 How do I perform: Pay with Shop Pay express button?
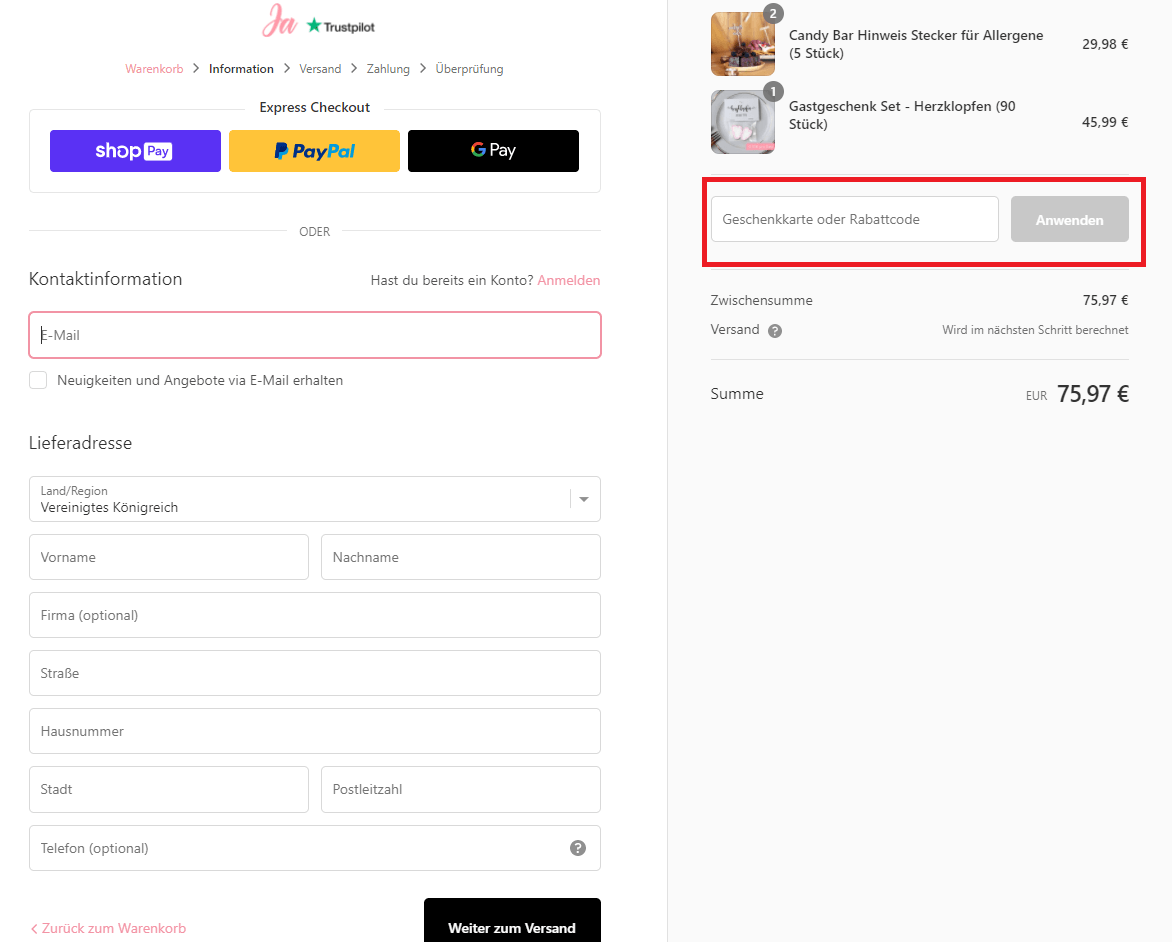[x=135, y=151]
